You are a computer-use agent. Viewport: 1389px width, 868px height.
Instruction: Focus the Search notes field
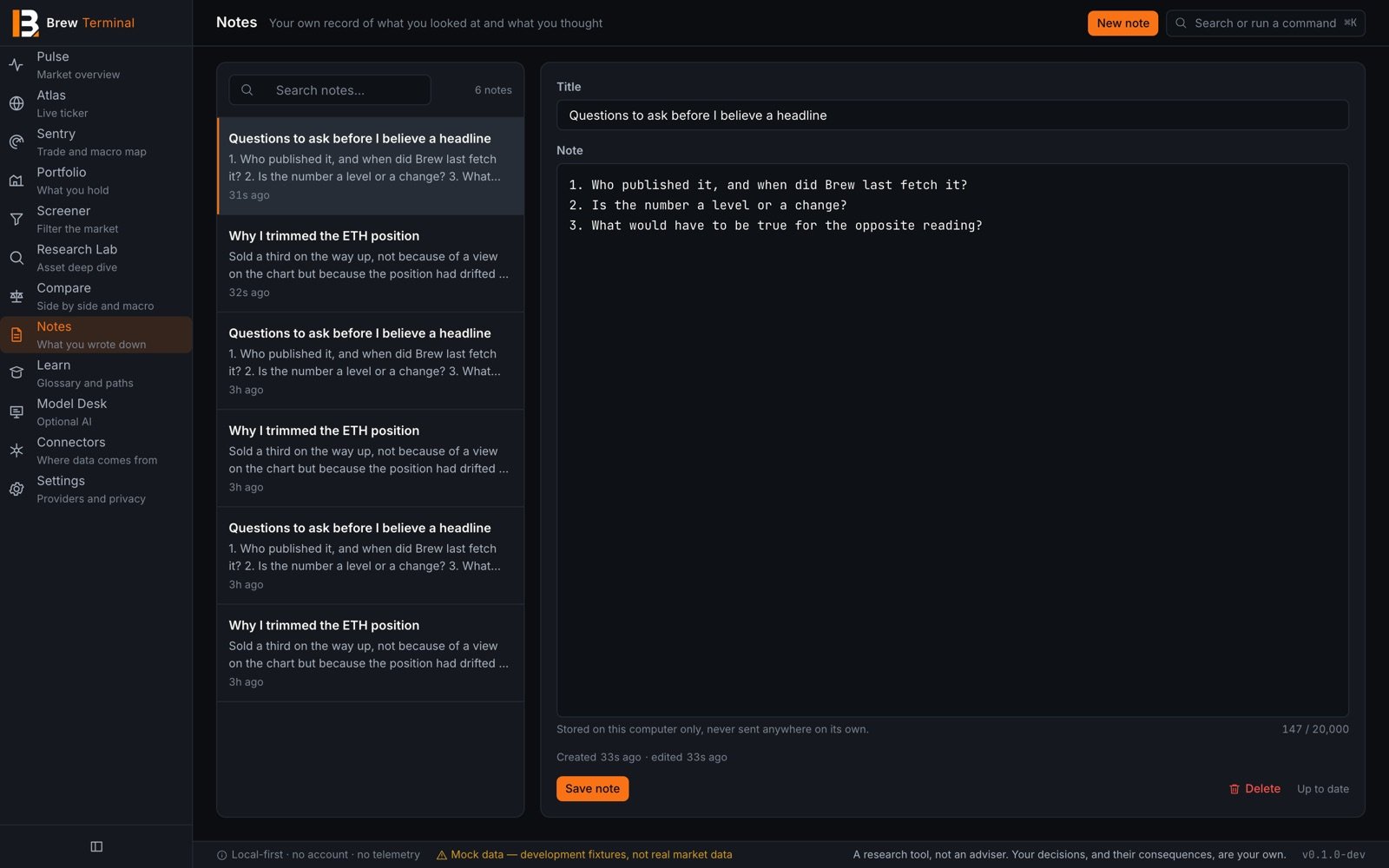(x=330, y=90)
